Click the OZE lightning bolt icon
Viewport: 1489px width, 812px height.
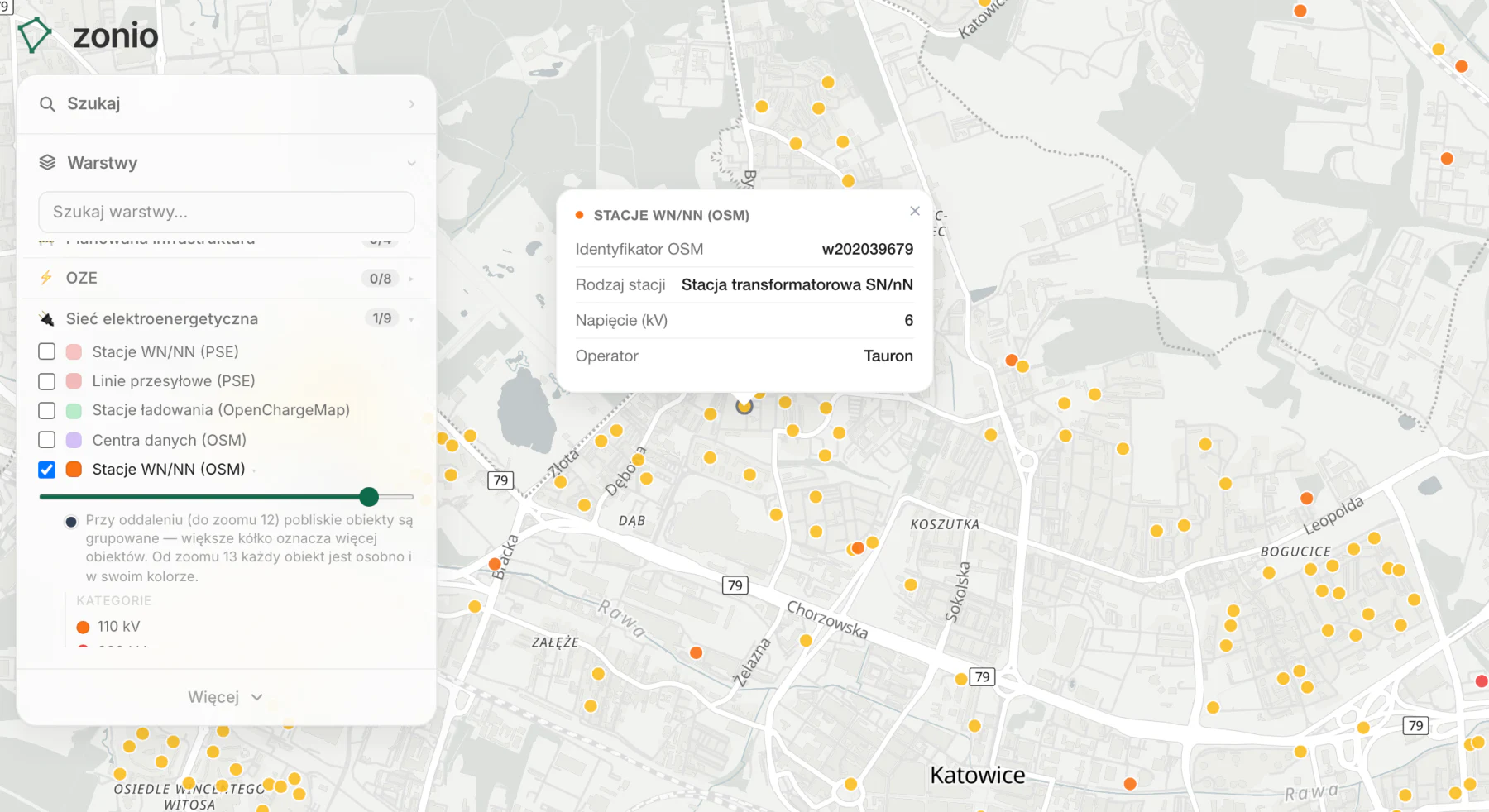tap(46, 278)
